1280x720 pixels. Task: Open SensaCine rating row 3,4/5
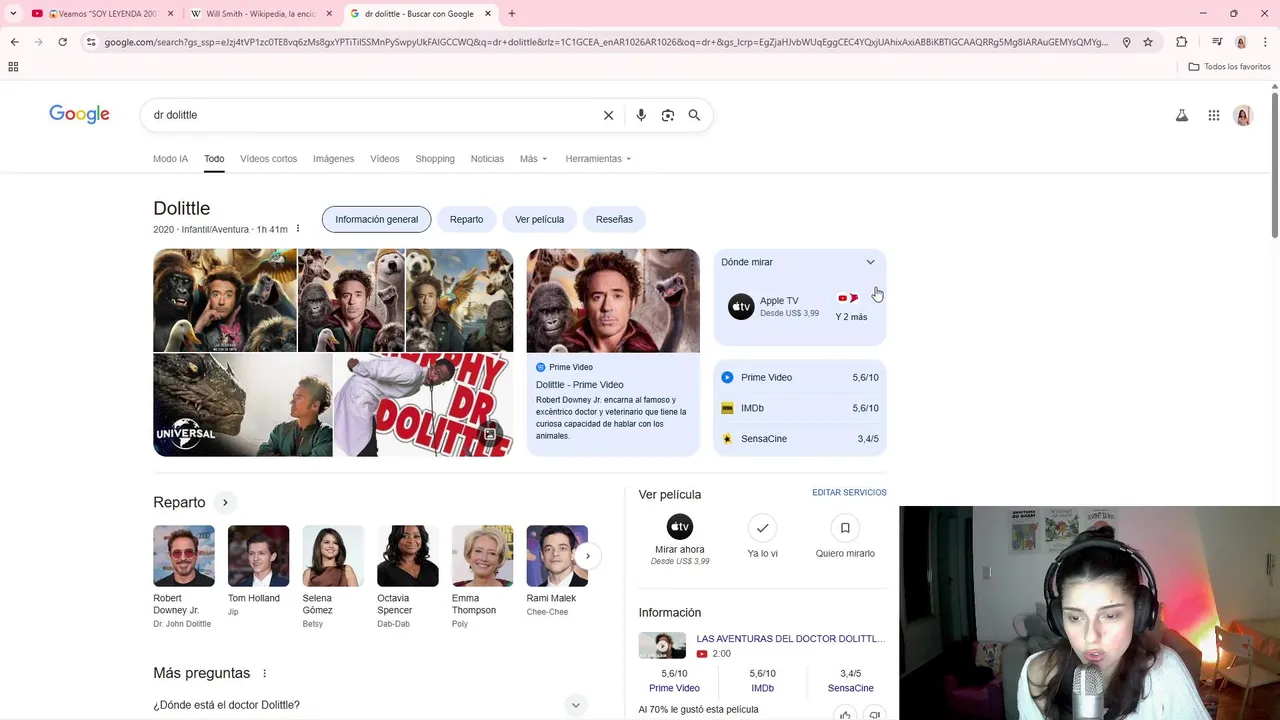(x=800, y=439)
